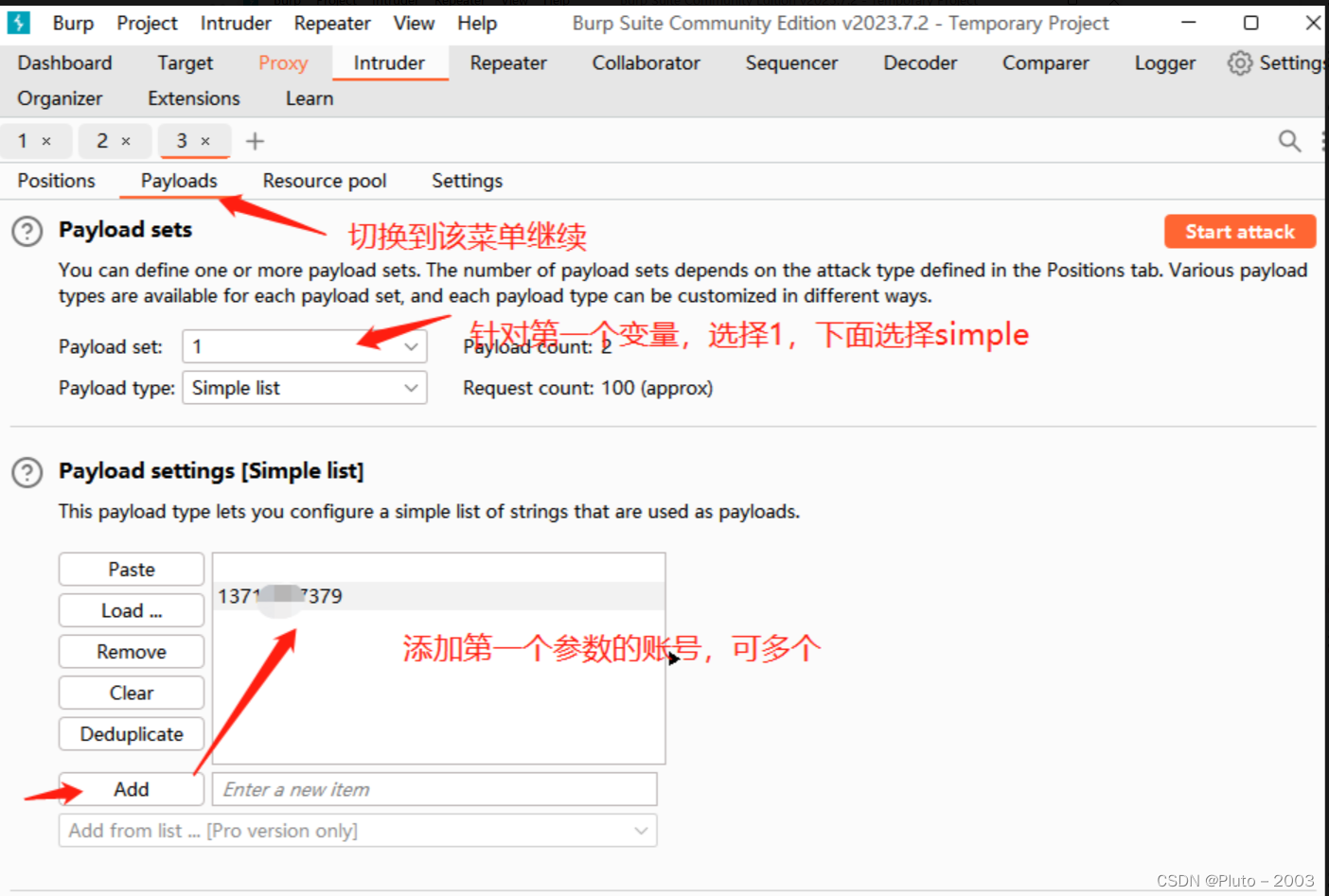
Task: Close Intruder tab 1
Action: (46, 141)
